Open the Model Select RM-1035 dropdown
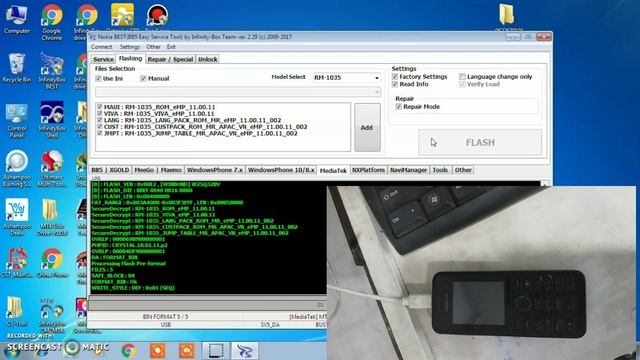 [x=347, y=78]
